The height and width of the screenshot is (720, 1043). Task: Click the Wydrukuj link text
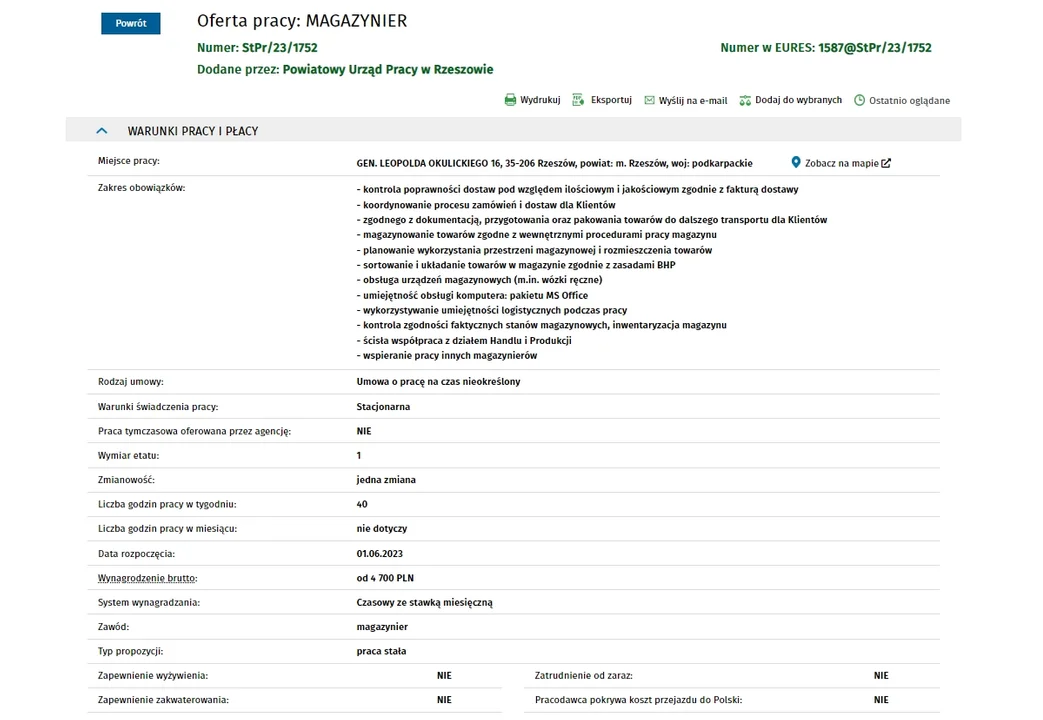coord(540,100)
